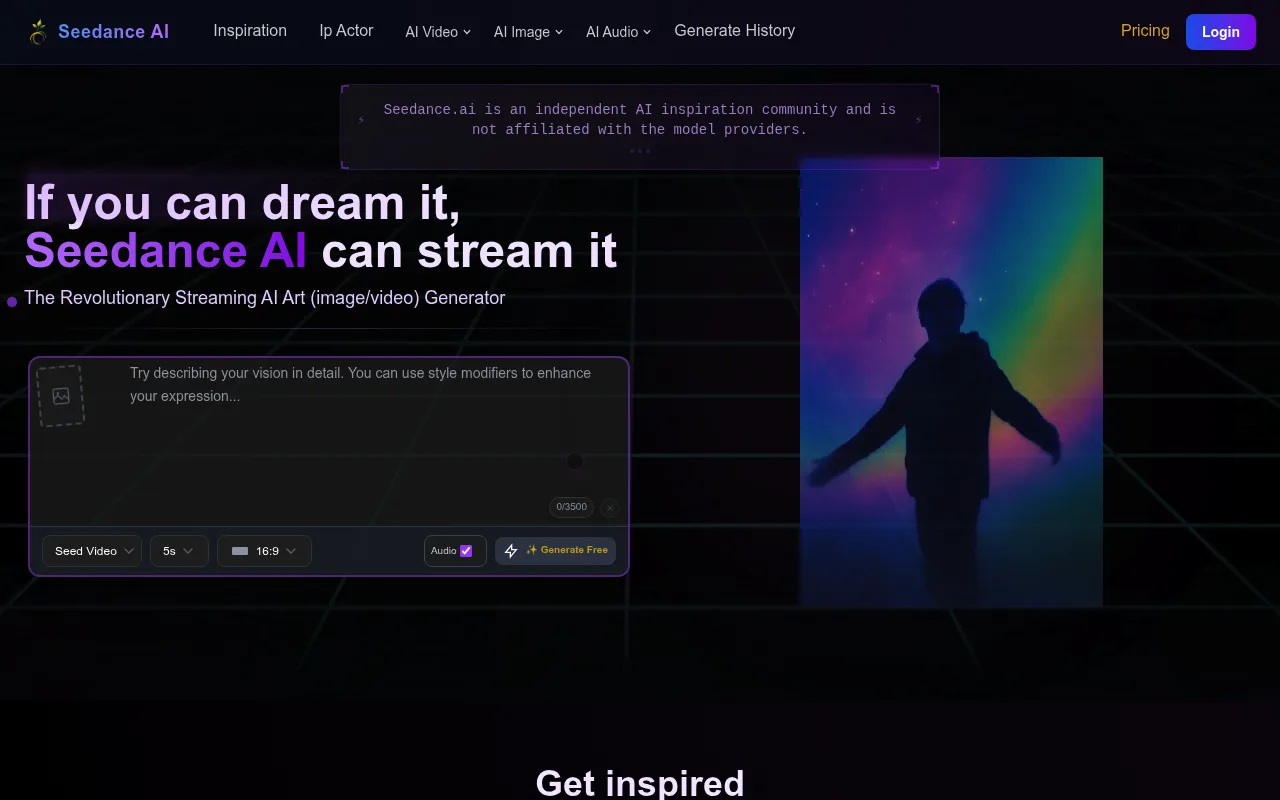The height and width of the screenshot is (800, 1280).
Task: Click the "not affiliated" disclaimer notice text
Action: [x=640, y=120]
